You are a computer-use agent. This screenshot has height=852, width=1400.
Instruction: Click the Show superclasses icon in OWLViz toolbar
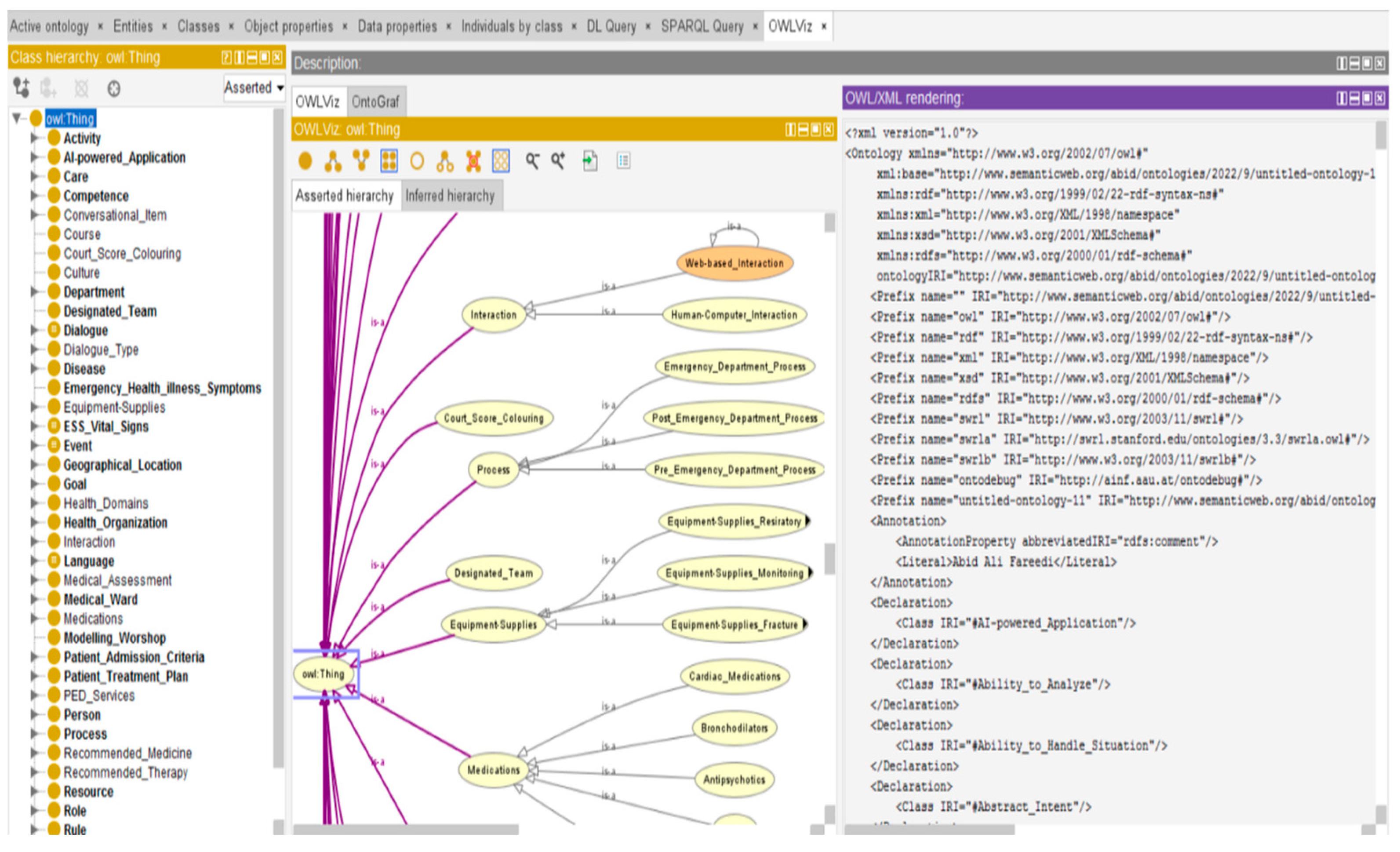pyautogui.click(x=361, y=161)
